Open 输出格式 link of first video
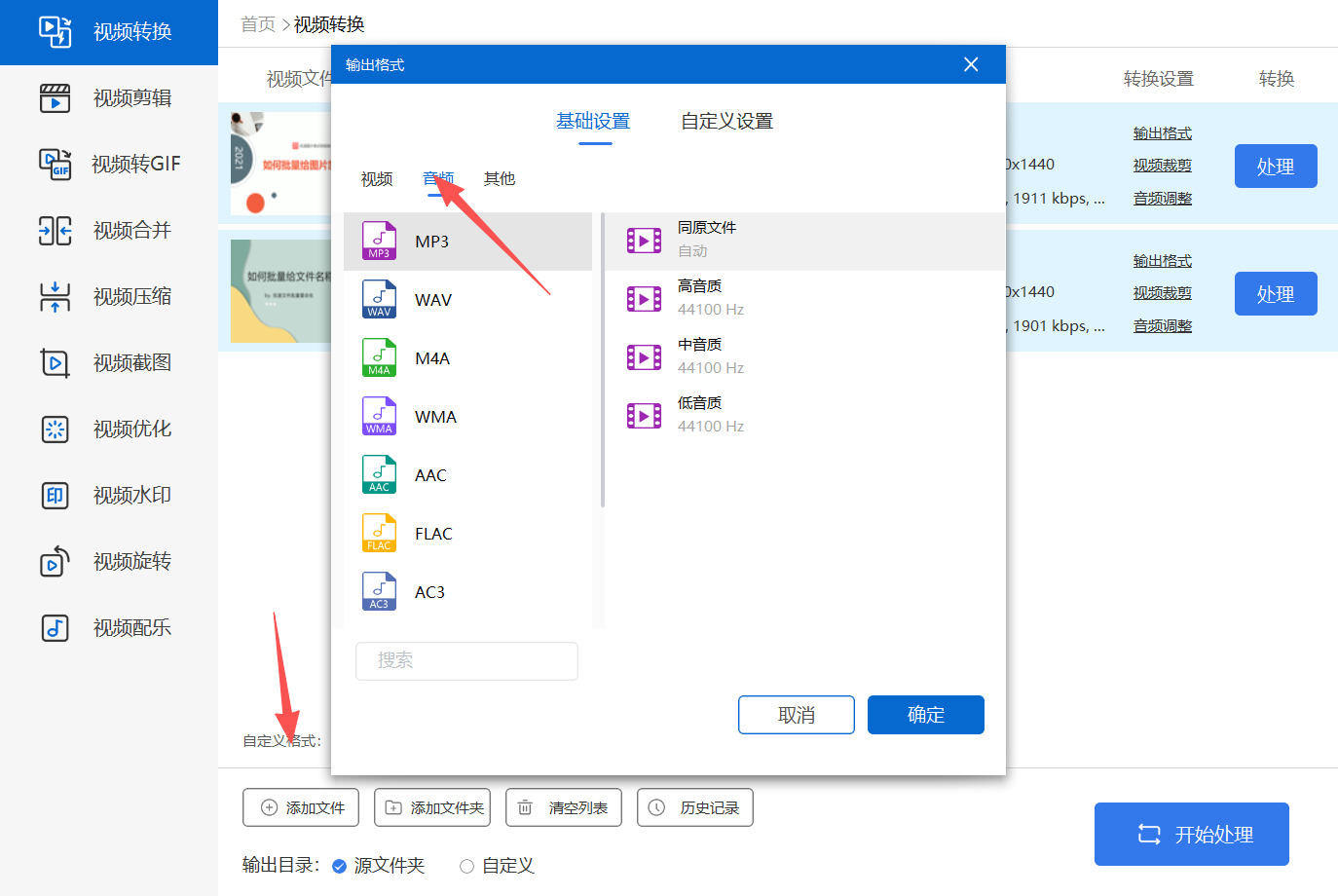Screen dimensions: 1338x896 [1163, 133]
